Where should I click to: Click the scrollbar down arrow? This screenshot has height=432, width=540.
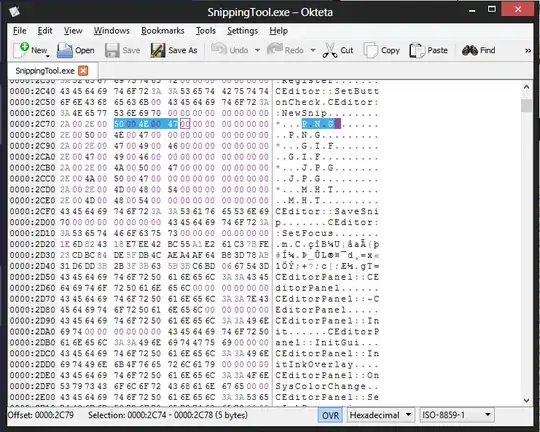tap(526, 400)
